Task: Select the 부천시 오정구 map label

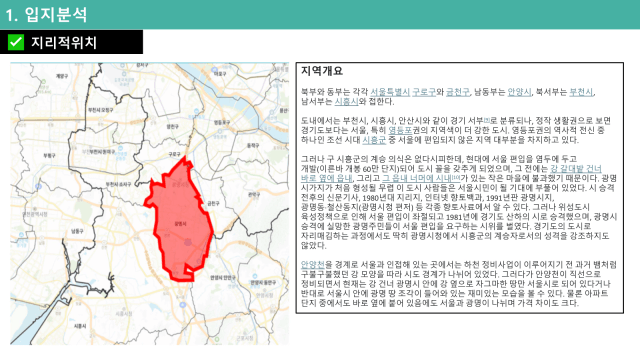Action: coord(100,110)
